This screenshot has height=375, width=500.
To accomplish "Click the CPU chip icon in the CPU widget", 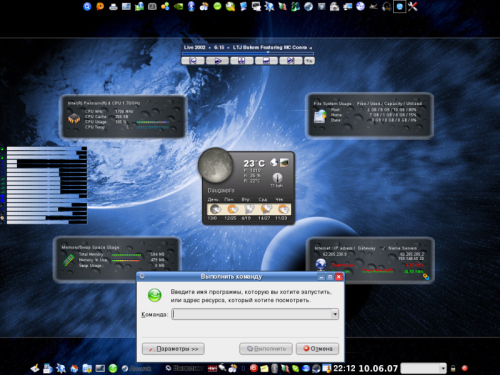I will 74,119.
